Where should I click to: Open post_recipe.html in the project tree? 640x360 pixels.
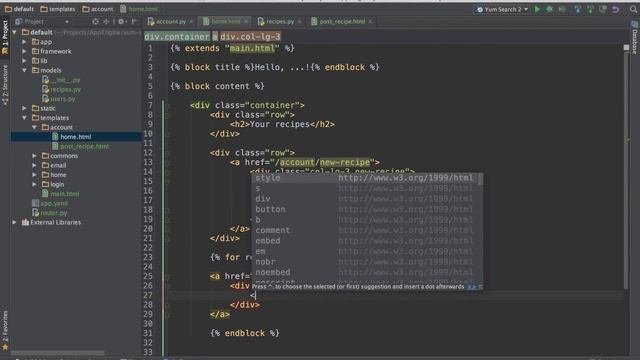click(x=80, y=146)
